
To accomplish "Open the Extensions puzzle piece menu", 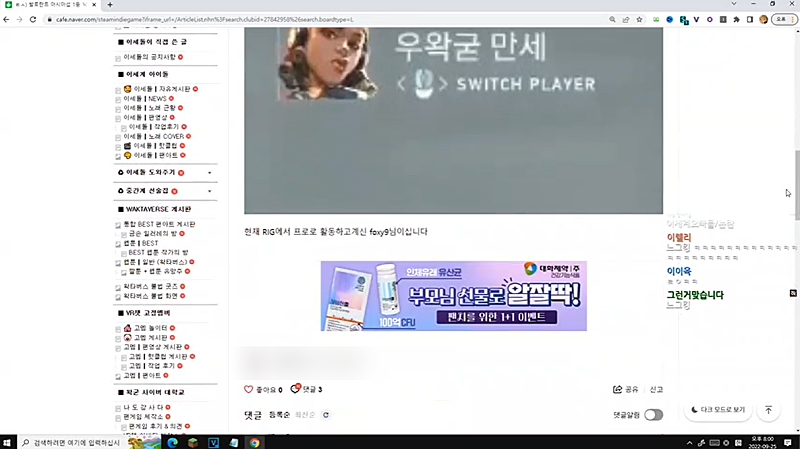I will point(736,19).
